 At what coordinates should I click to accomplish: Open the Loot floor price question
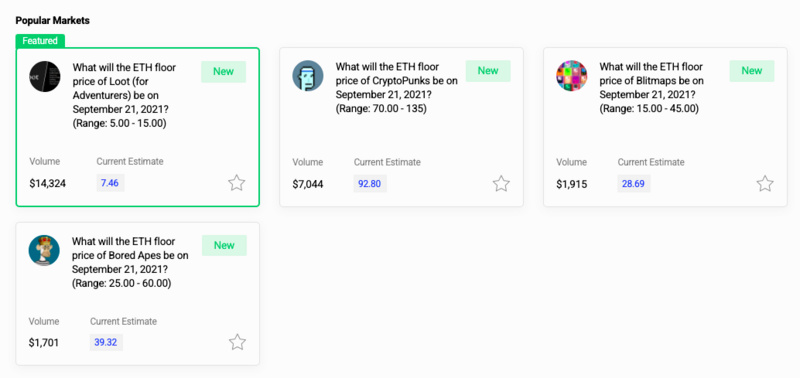pos(124,95)
